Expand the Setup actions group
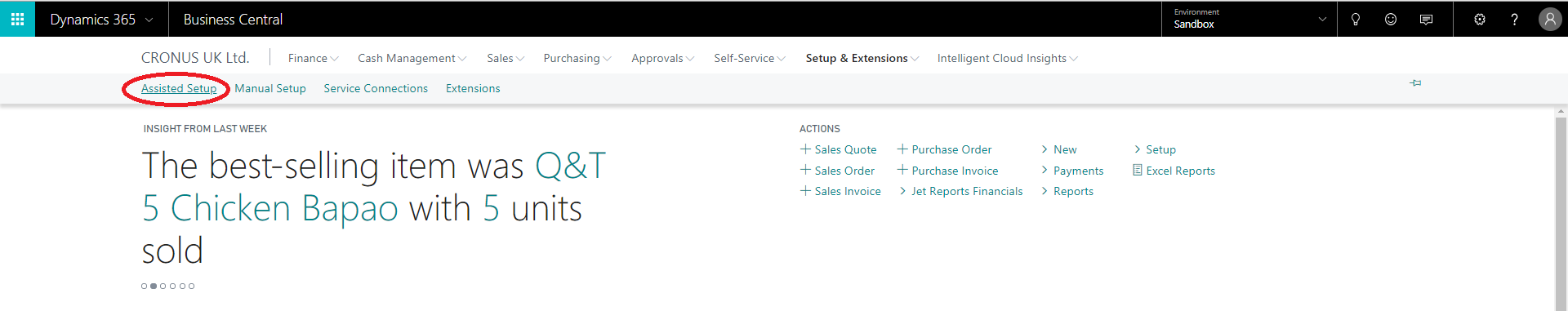This screenshot has width=1568, height=311. (x=1155, y=149)
